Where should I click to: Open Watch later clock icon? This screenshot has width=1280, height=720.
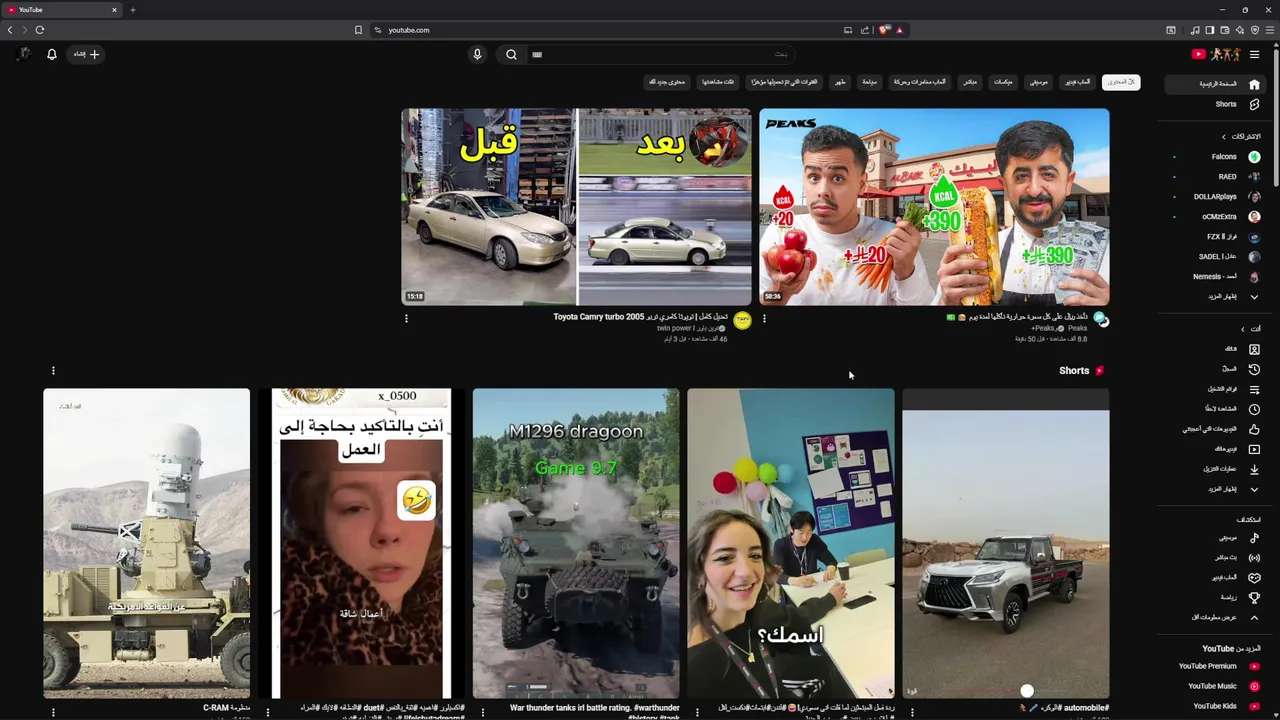[x=1254, y=409]
